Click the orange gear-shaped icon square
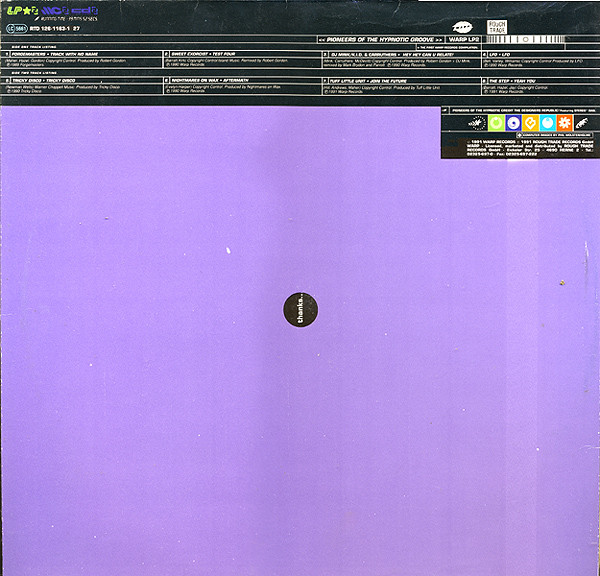Image resolution: width=600 pixels, height=576 pixels. 564,124
